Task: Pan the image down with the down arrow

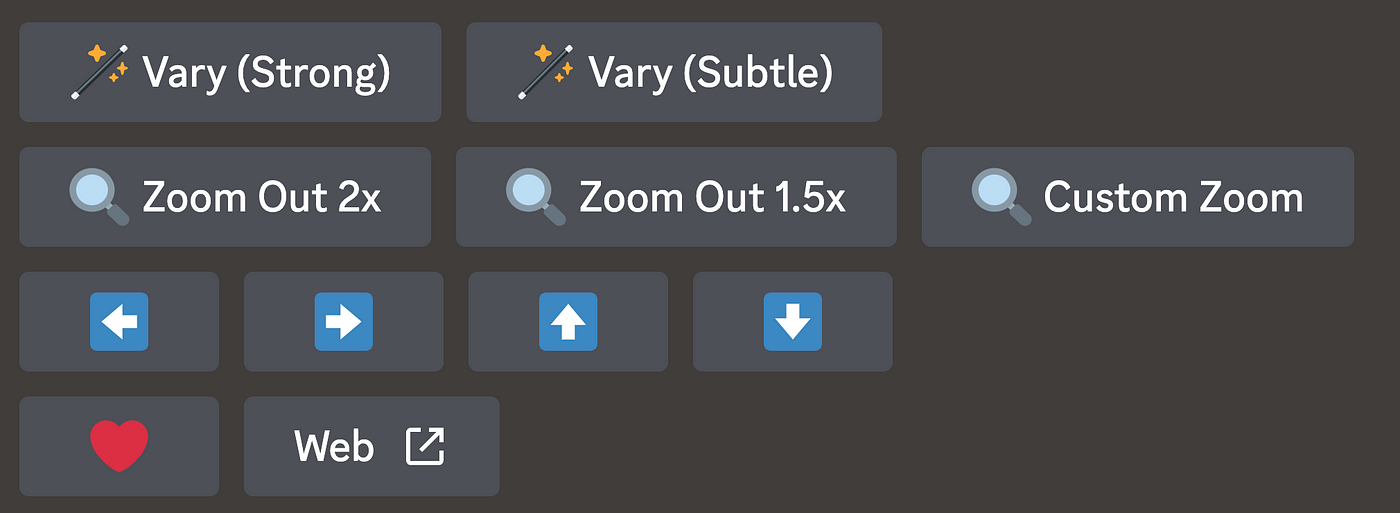Action: tap(793, 322)
